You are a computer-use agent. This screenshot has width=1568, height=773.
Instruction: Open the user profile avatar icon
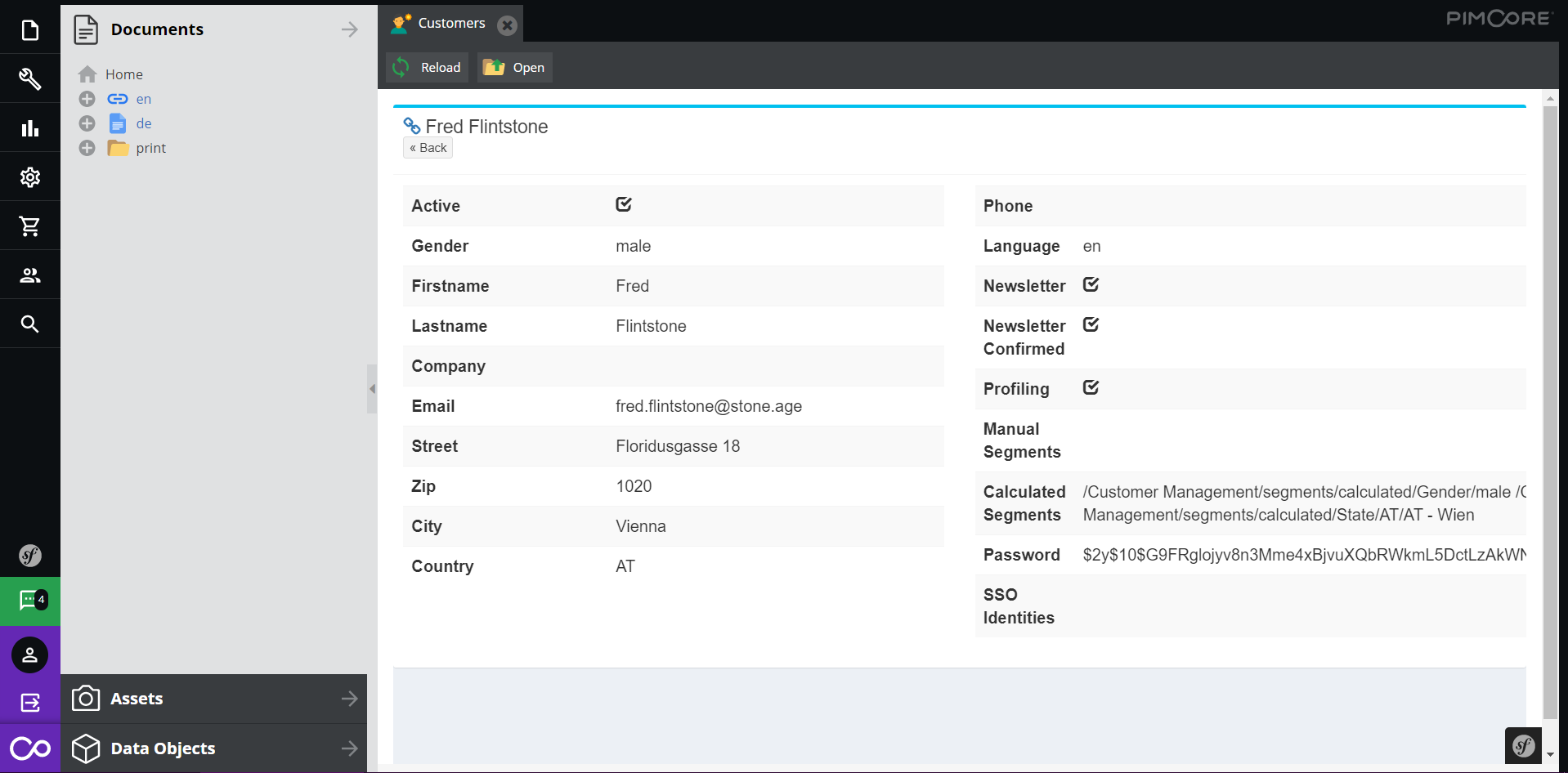(x=30, y=655)
